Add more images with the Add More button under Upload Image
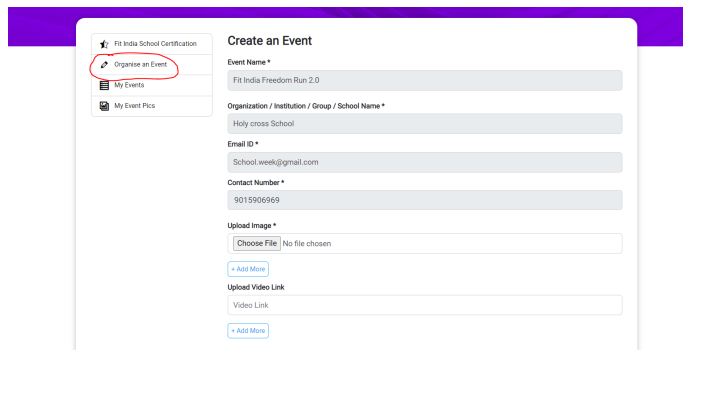705x409 pixels. click(248, 269)
